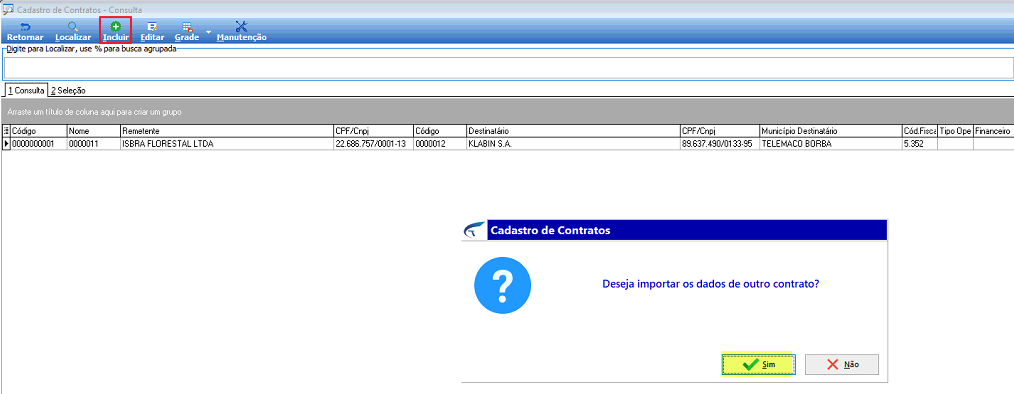Click the window icon in title bar
The height and width of the screenshot is (394, 1014).
[x=8, y=9]
